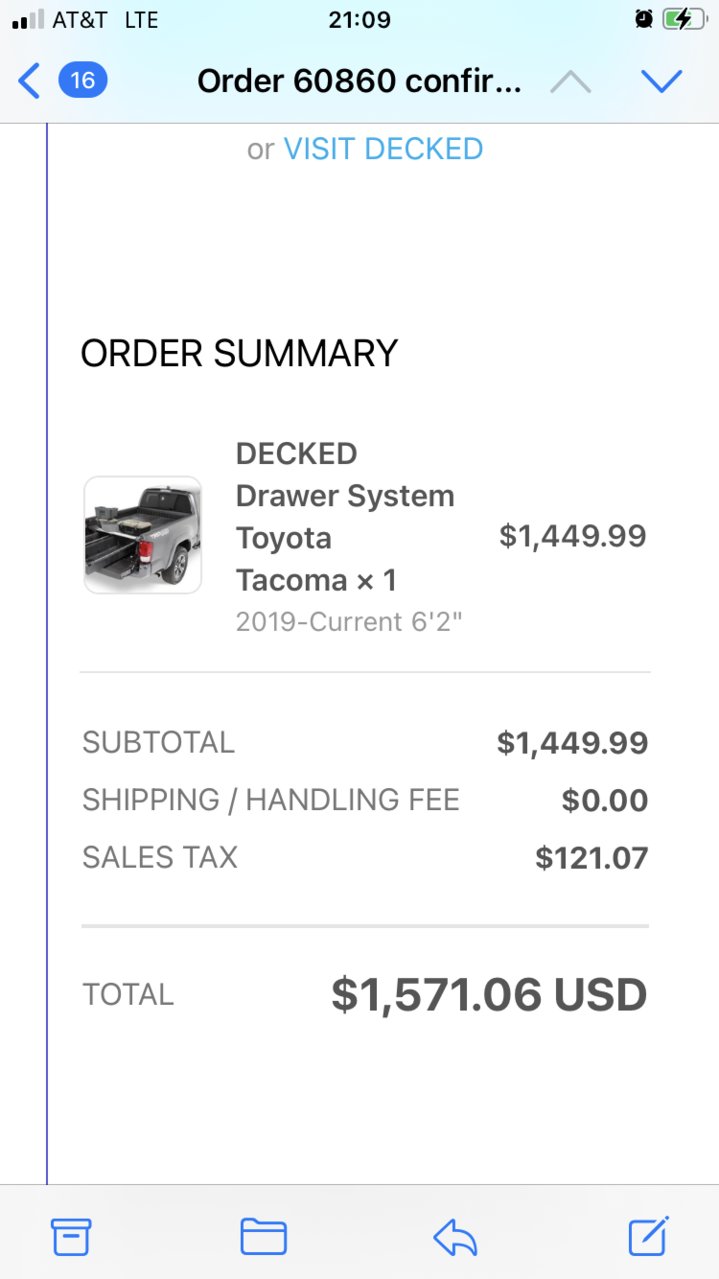This screenshot has width=719, height=1279.
Task: Compose a new email with pencil icon
Action: pos(648,1236)
